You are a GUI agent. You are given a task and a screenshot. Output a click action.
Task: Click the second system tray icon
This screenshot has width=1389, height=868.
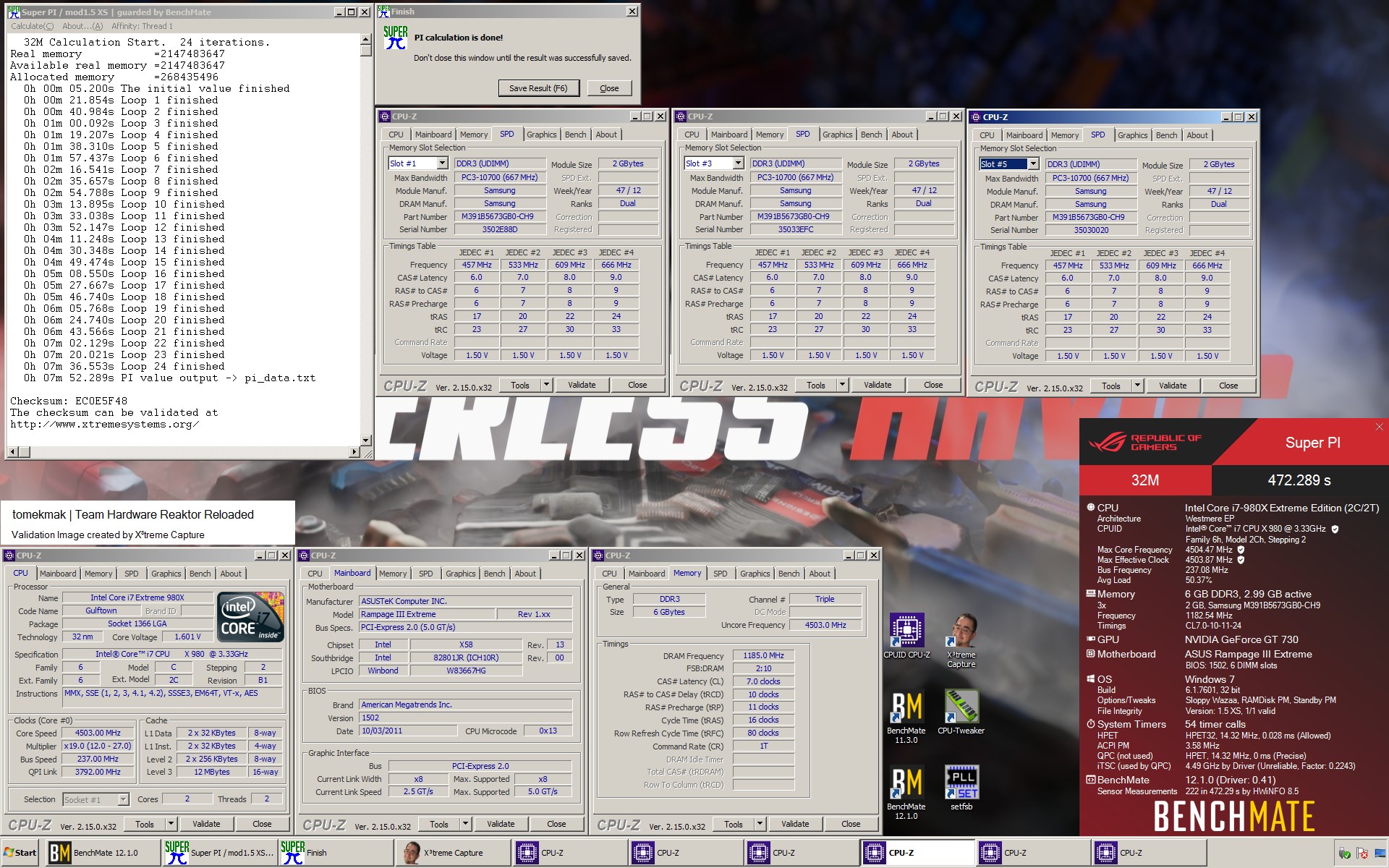[1362, 854]
